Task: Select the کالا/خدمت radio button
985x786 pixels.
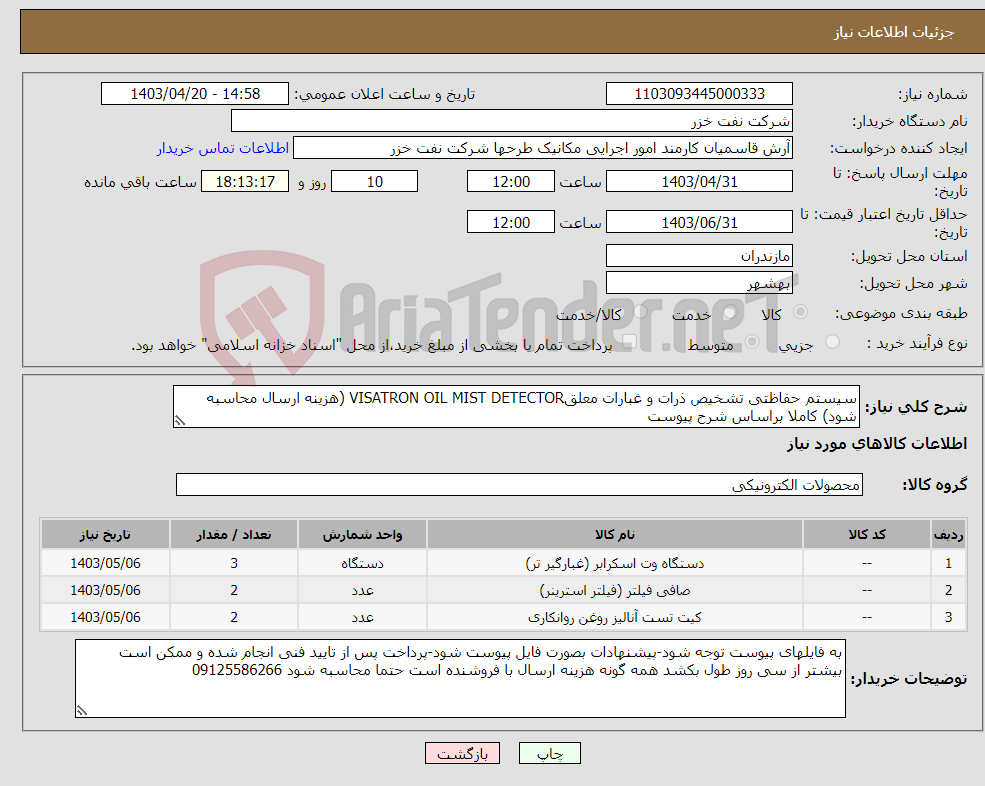Action: (640, 312)
